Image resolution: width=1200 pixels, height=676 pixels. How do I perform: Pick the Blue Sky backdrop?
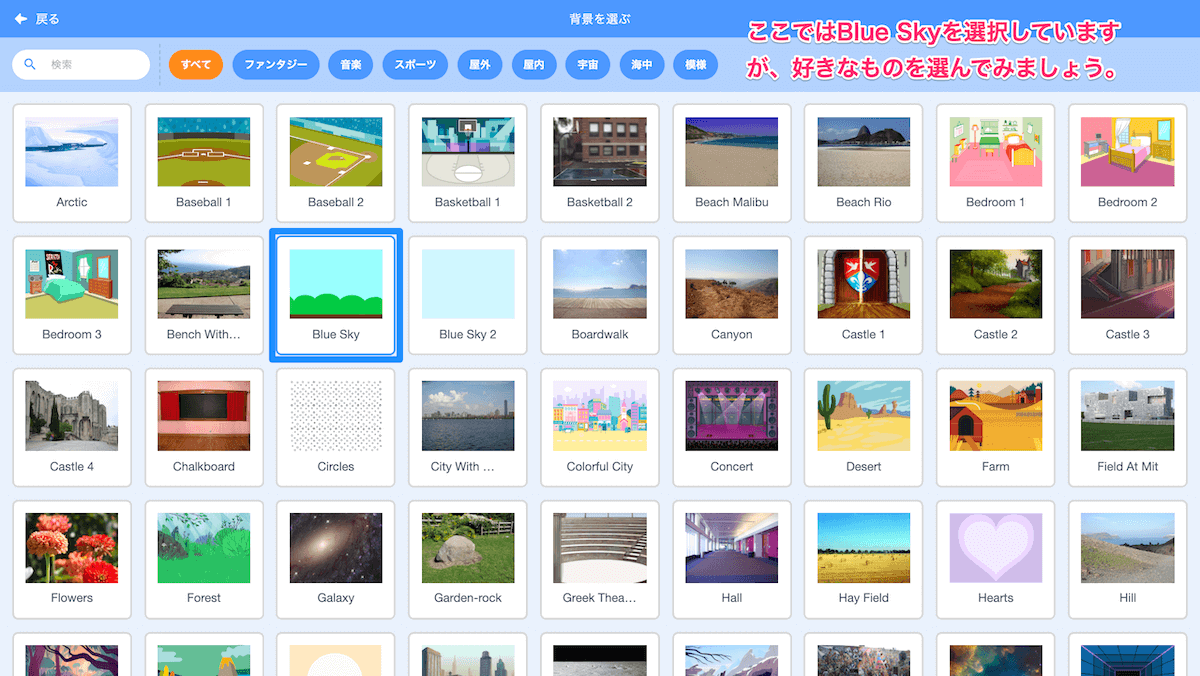336,295
